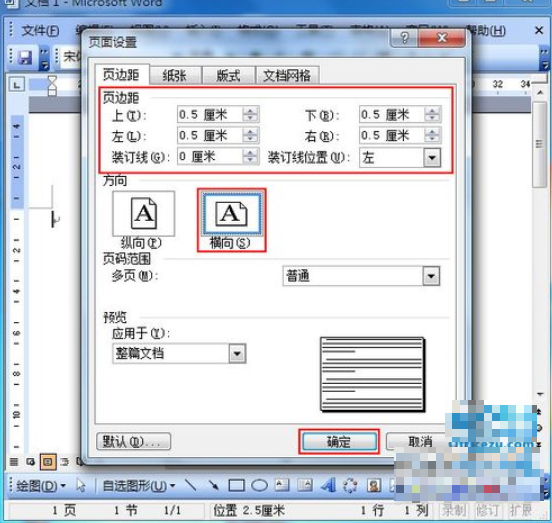552x523 pixels.
Task: Choose the Rectangle drawing tool
Action: [x=237, y=486]
